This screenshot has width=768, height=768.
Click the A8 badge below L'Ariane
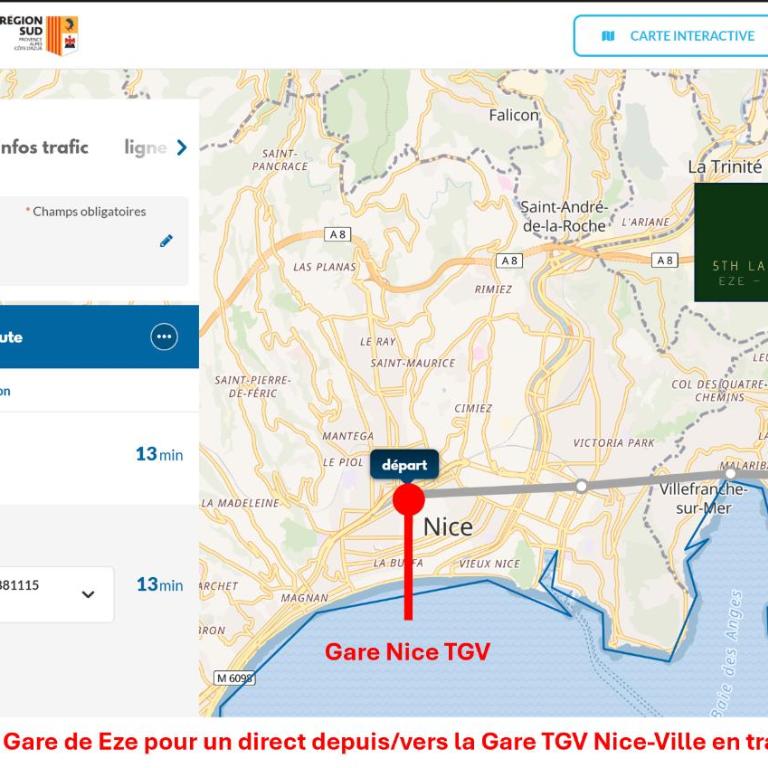(665, 260)
